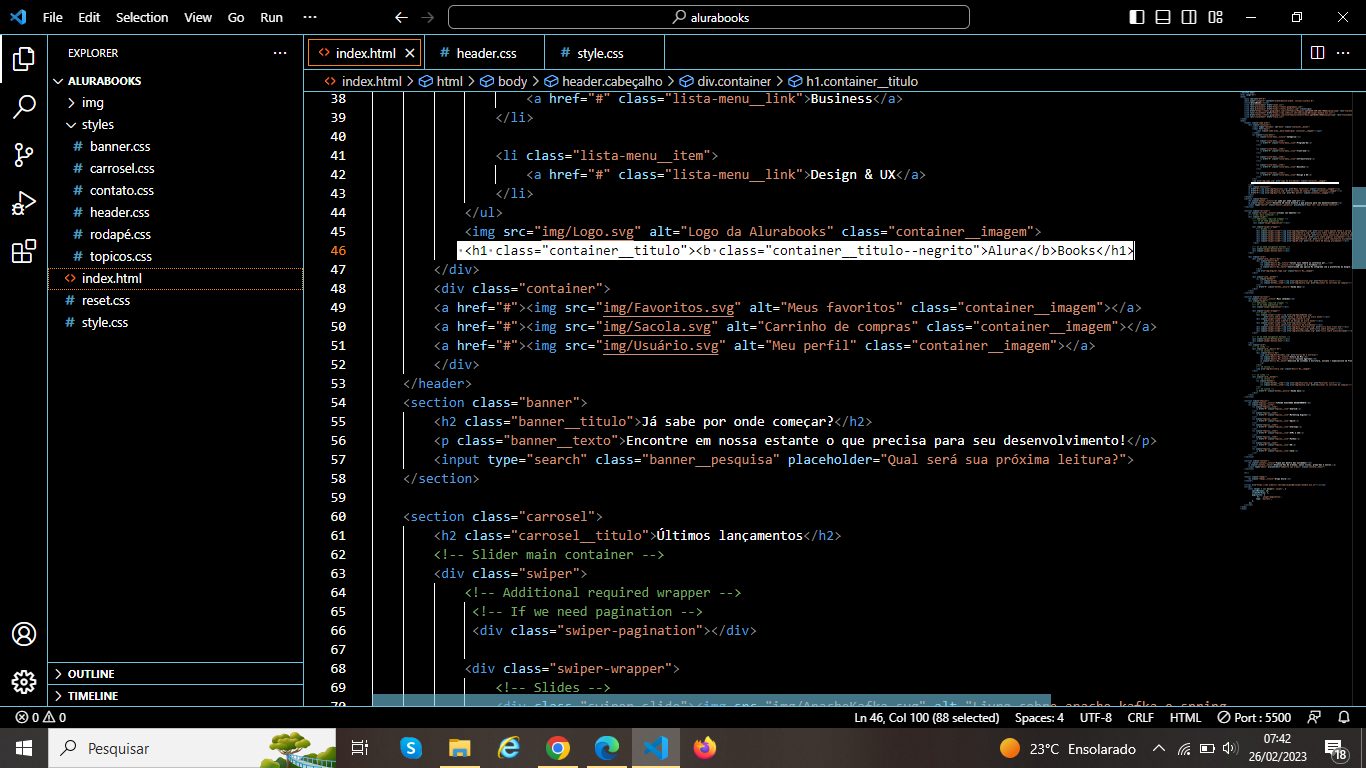
Task: Open Task View in the taskbar
Action: 360,748
